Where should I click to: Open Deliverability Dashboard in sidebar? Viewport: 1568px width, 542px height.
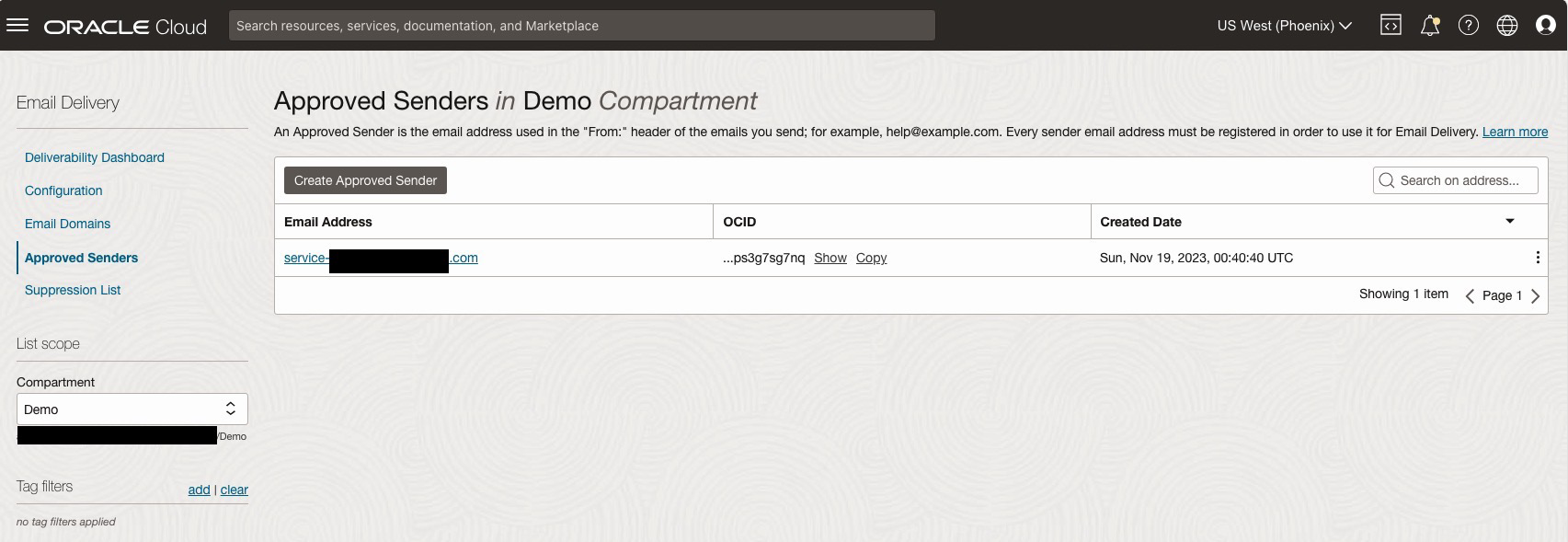95,157
